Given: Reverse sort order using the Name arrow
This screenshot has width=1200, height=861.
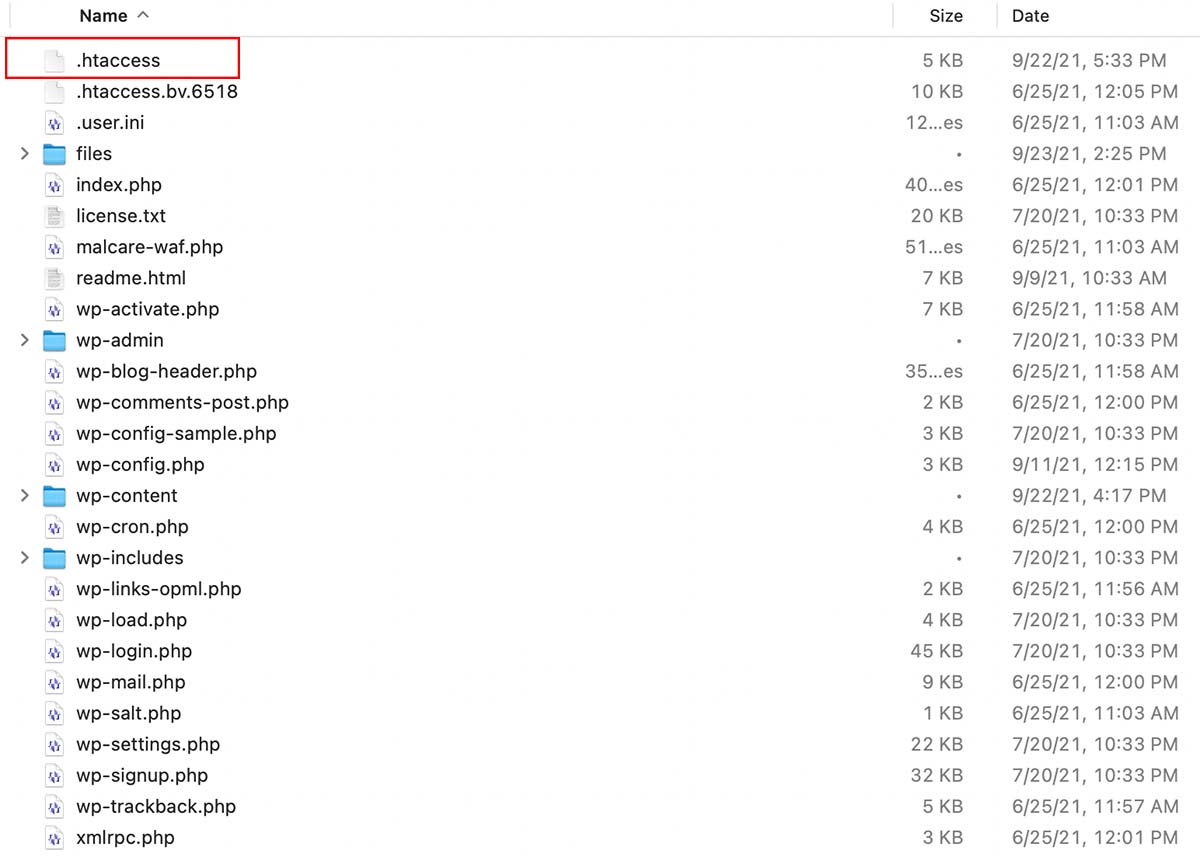Looking at the screenshot, I should tap(142, 15).
